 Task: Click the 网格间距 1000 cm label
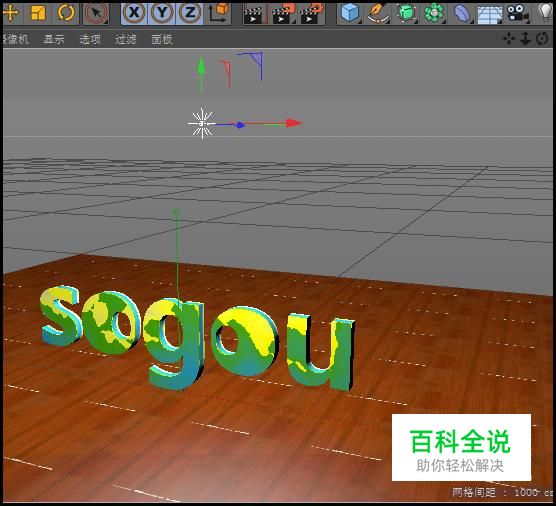coord(502,492)
